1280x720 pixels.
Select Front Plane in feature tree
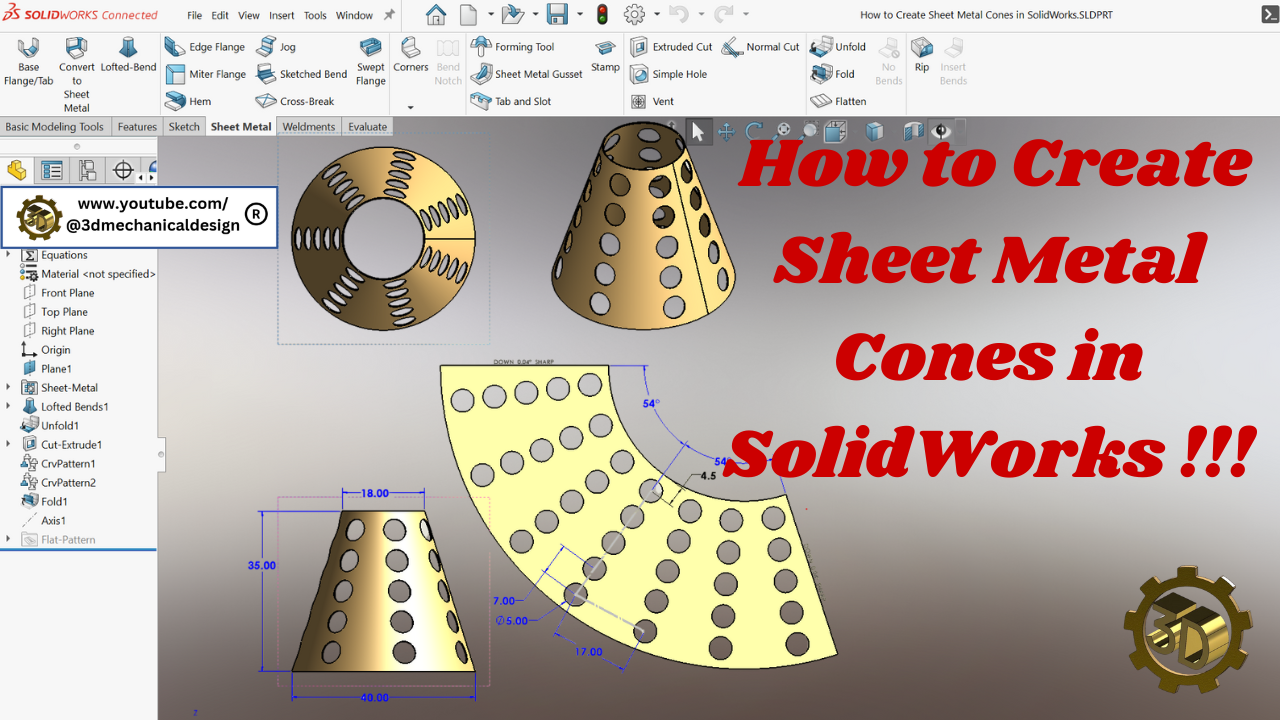[x=67, y=293]
